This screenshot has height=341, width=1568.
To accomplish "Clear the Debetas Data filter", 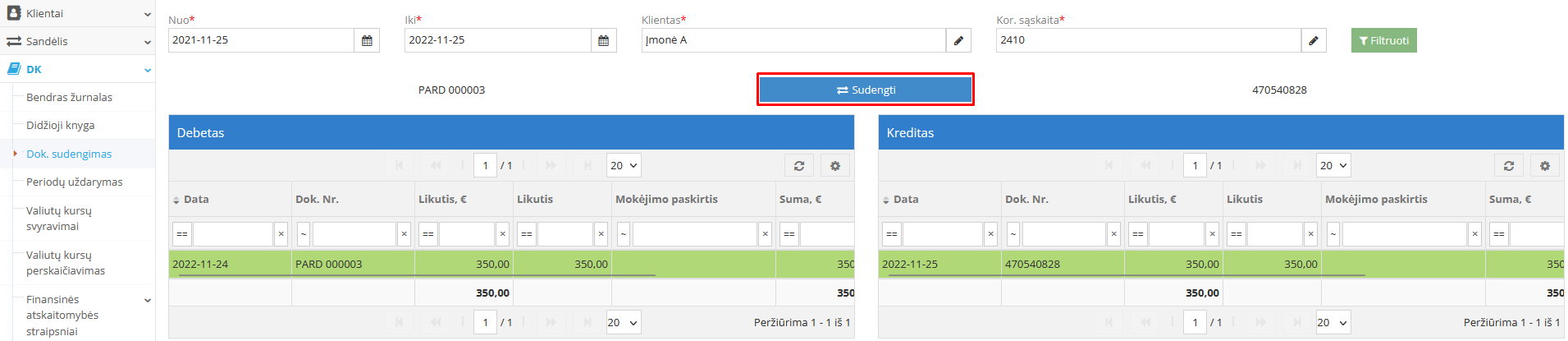I will pos(281,234).
